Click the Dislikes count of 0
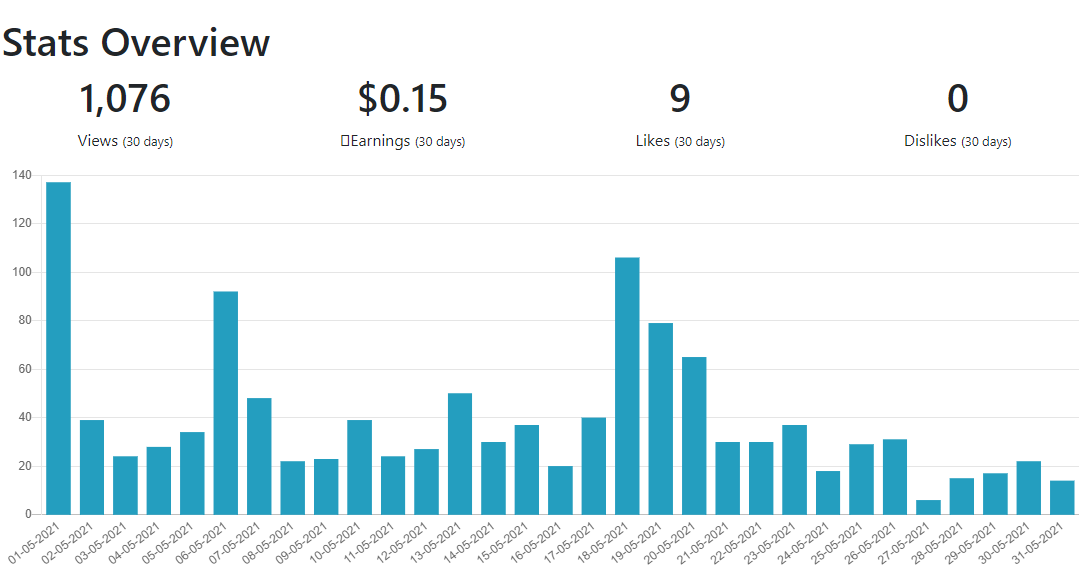 [958, 98]
